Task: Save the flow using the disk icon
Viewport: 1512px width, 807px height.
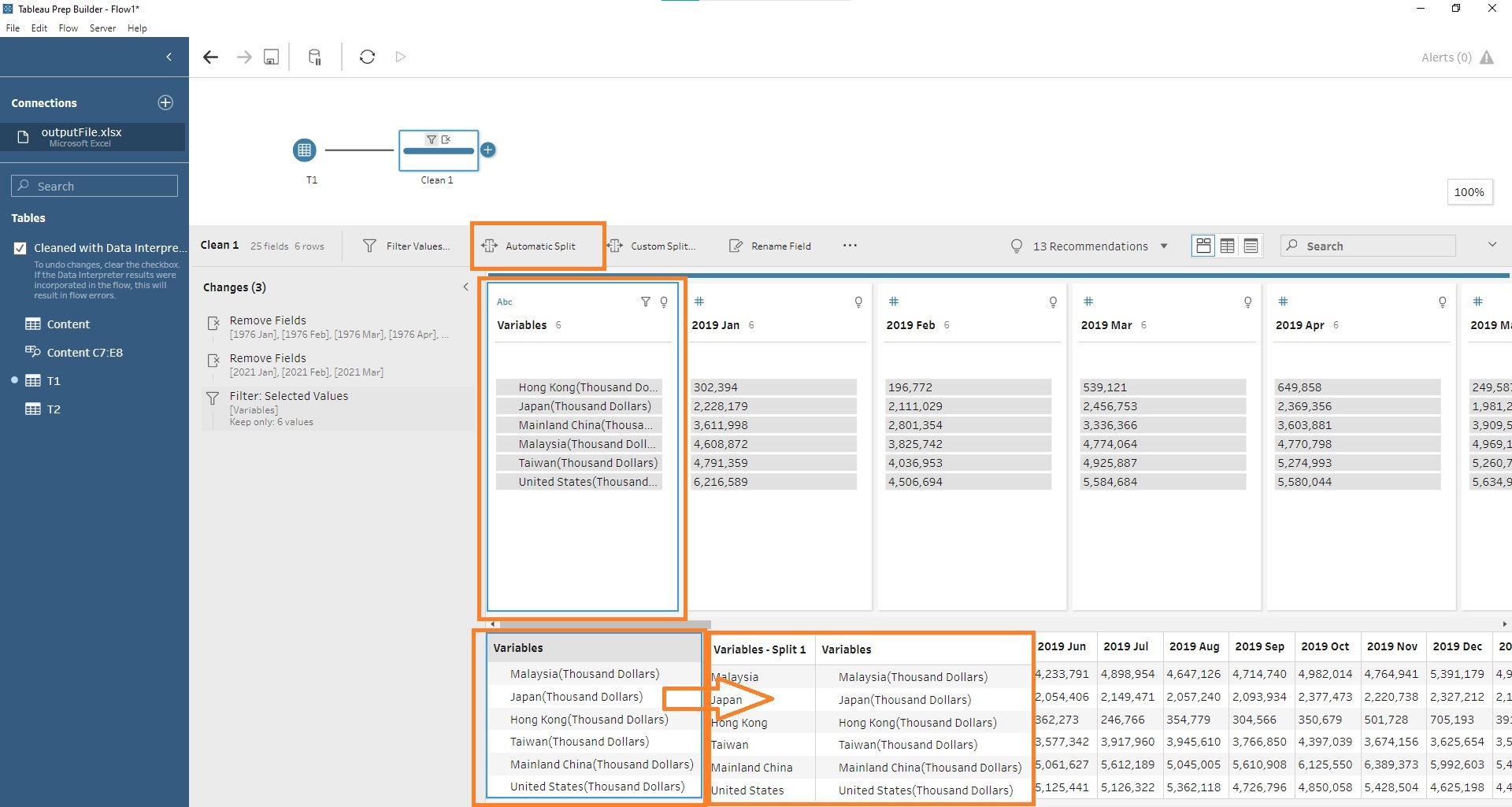Action: pyautogui.click(x=271, y=57)
